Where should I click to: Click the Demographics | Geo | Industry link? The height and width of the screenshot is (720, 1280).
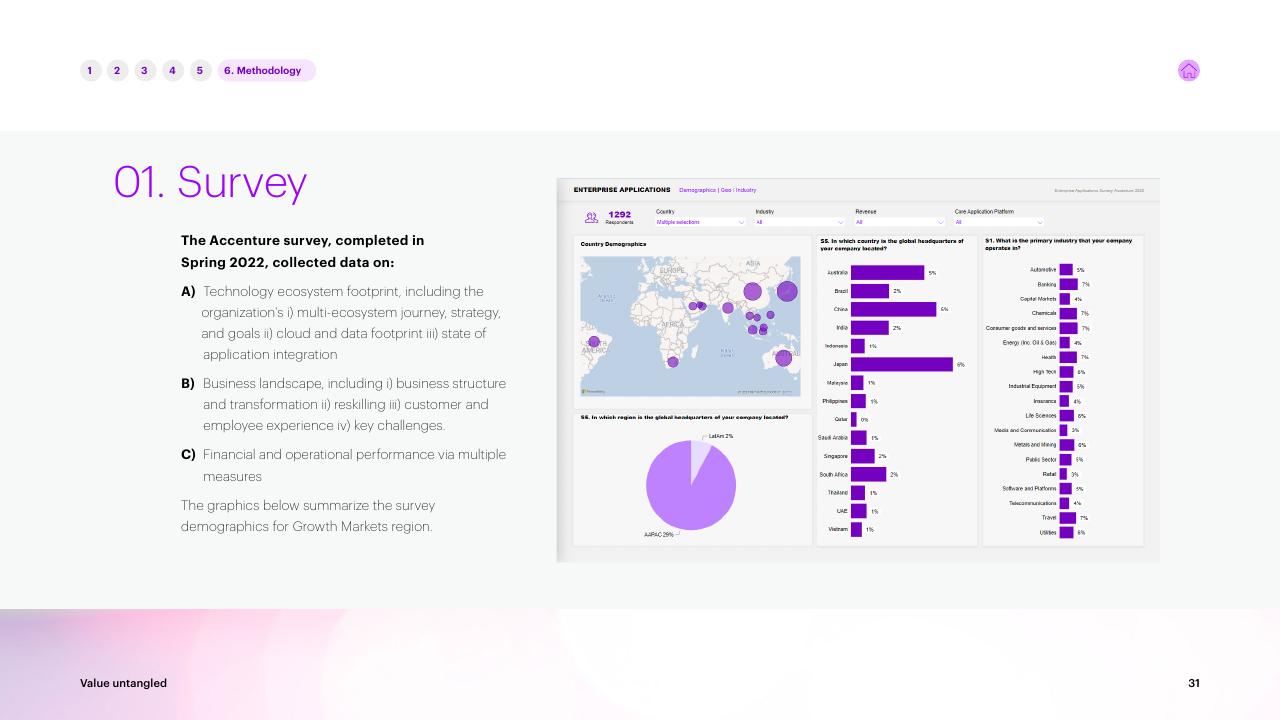pyautogui.click(x=717, y=190)
